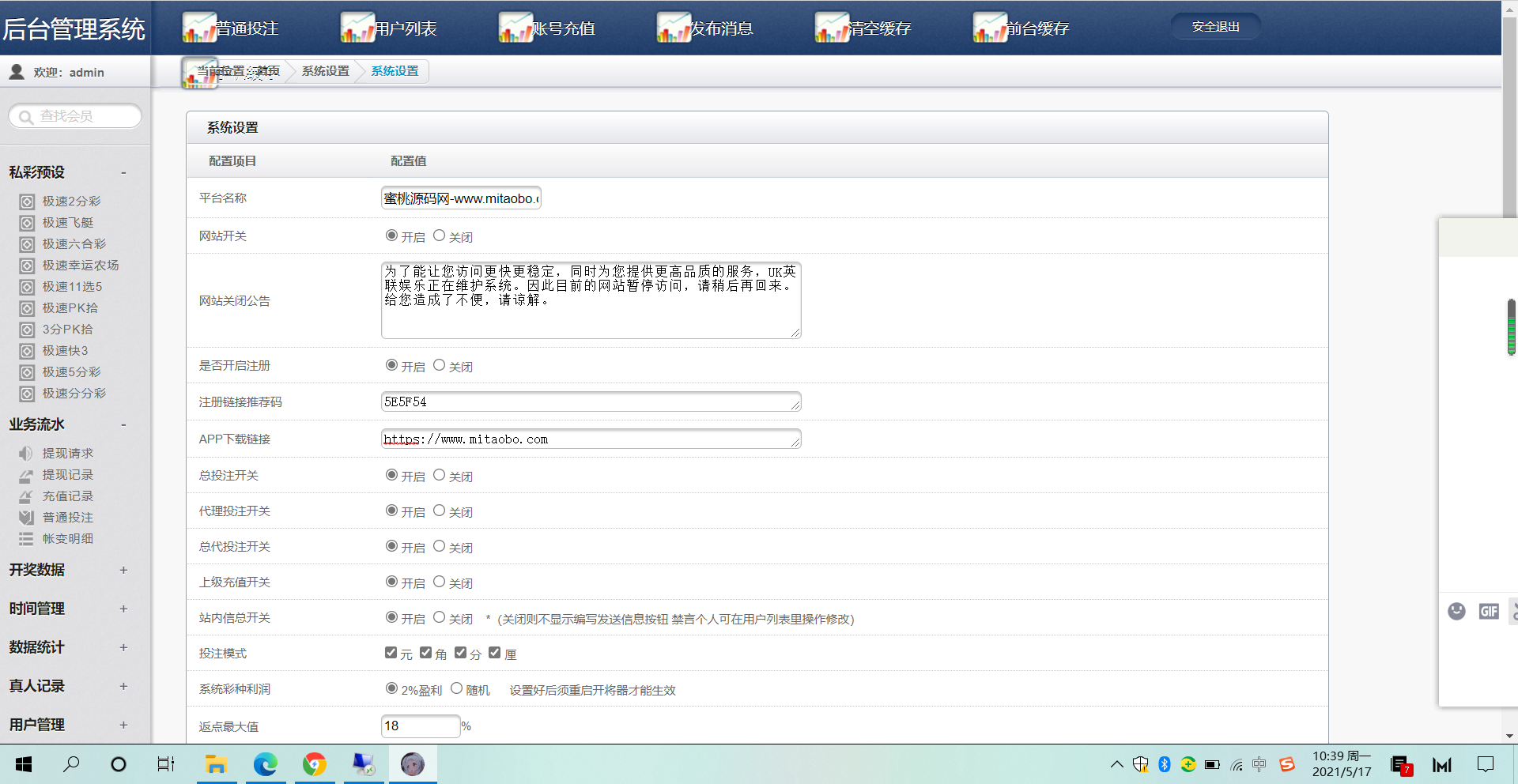The height and width of the screenshot is (784, 1518).
Task: Select 随机 radio for 系统彩种利润
Action: click(456, 688)
